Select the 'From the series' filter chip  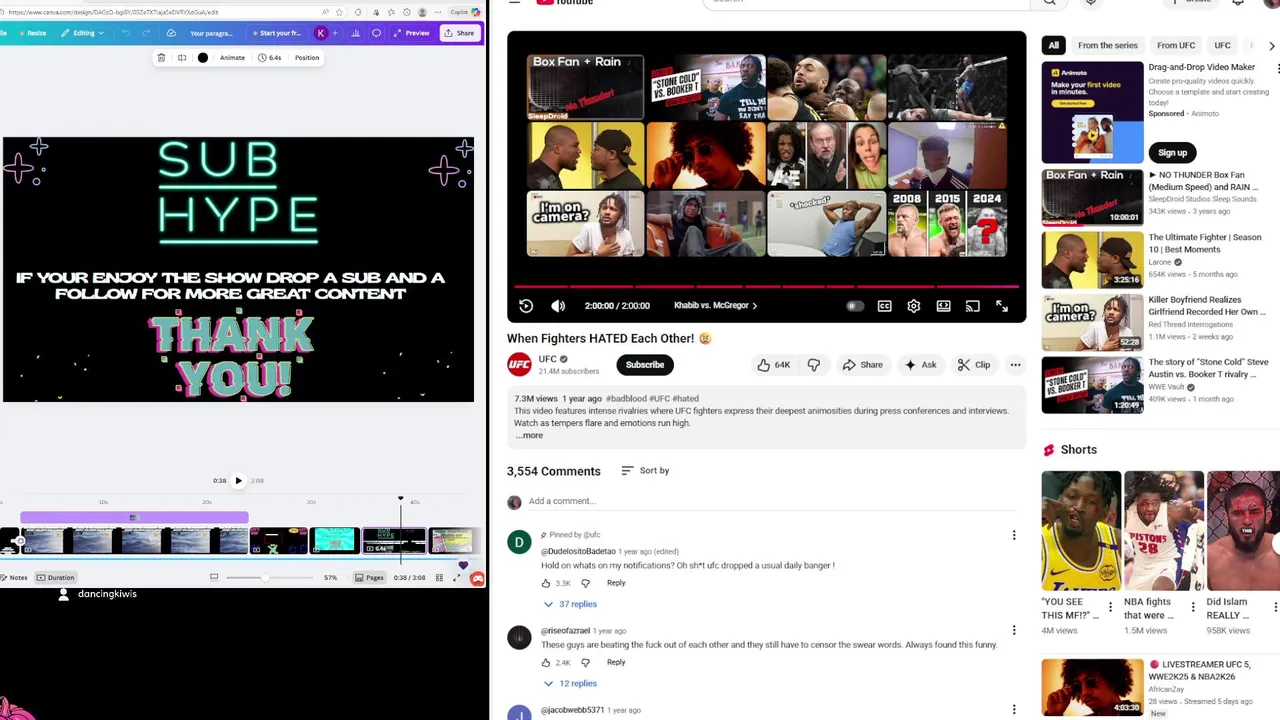tap(1108, 45)
